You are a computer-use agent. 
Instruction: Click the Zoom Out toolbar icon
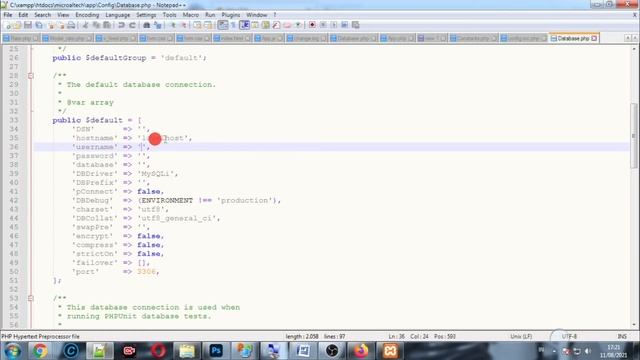[x=184, y=25]
